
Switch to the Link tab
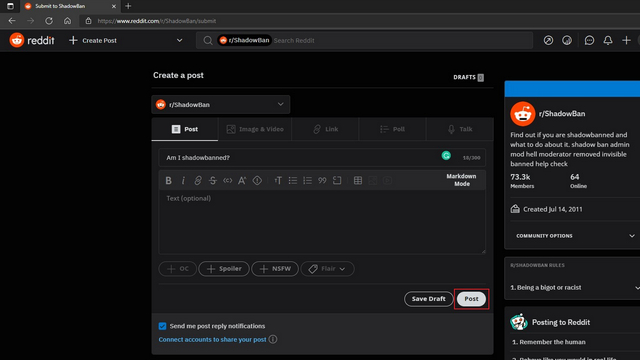(x=325, y=129)
